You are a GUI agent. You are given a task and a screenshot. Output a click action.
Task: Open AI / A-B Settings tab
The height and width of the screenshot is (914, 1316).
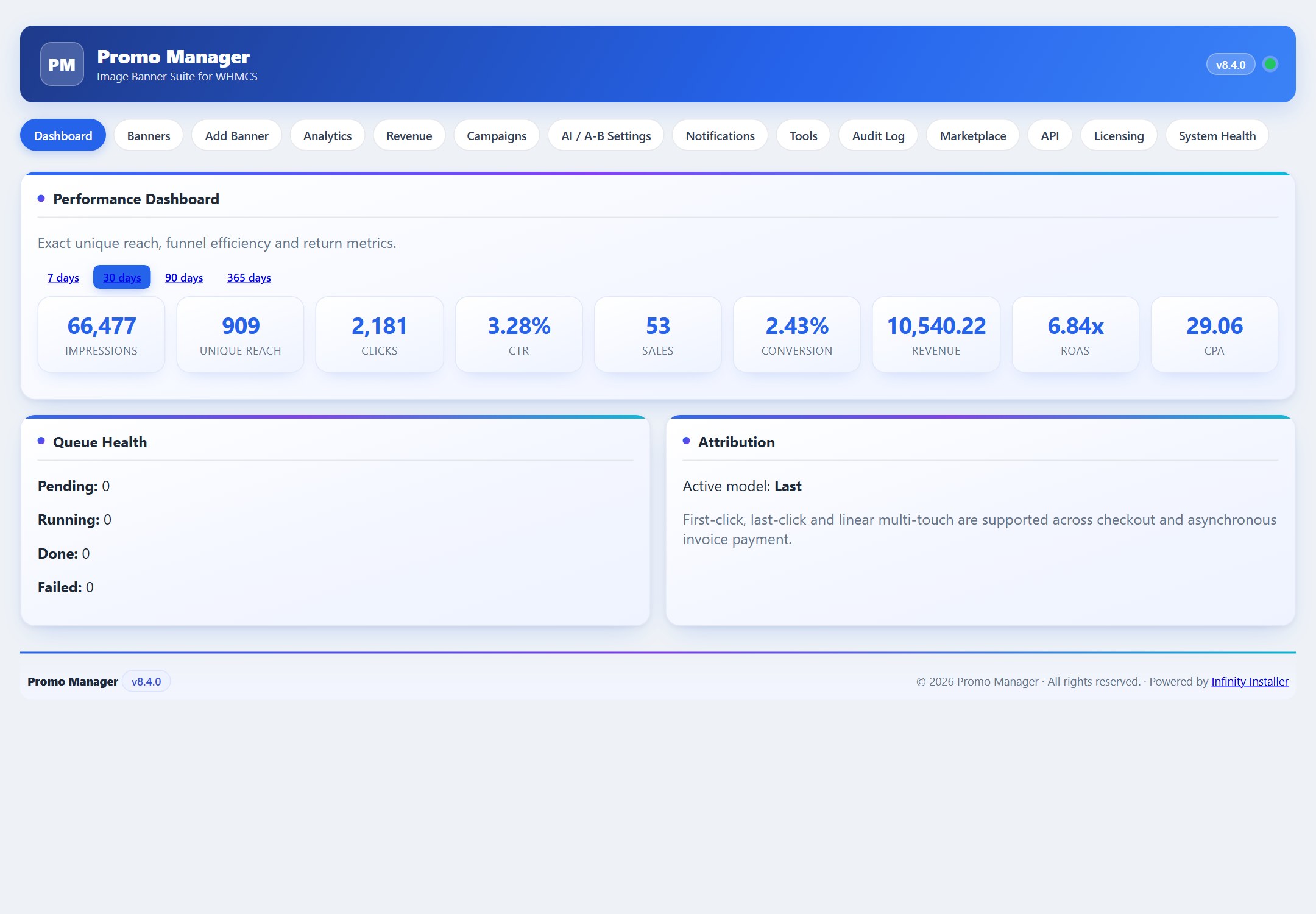point(606,135)
